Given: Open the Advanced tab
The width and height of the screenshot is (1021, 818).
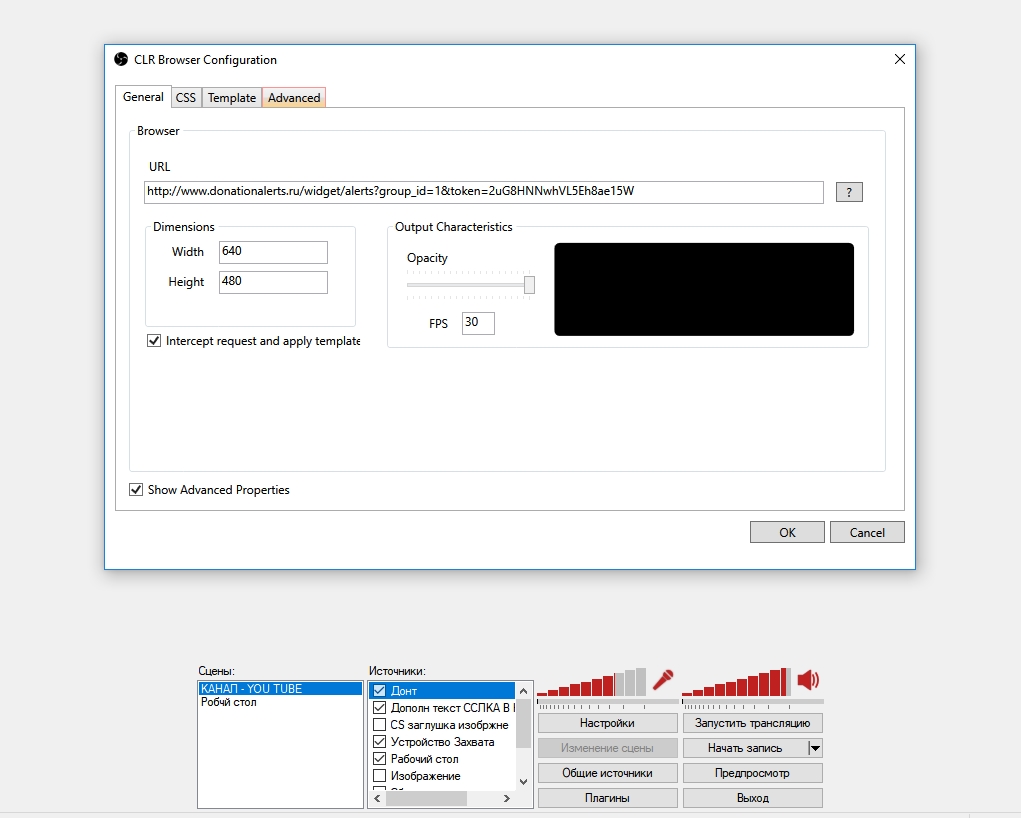Looking at the screenshot, I should (294, 98).
